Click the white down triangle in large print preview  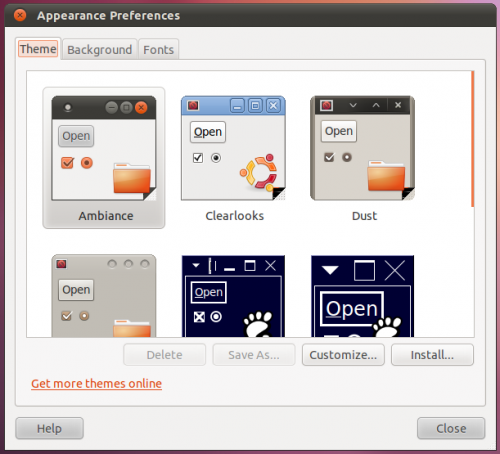click(x=330, y=270)
